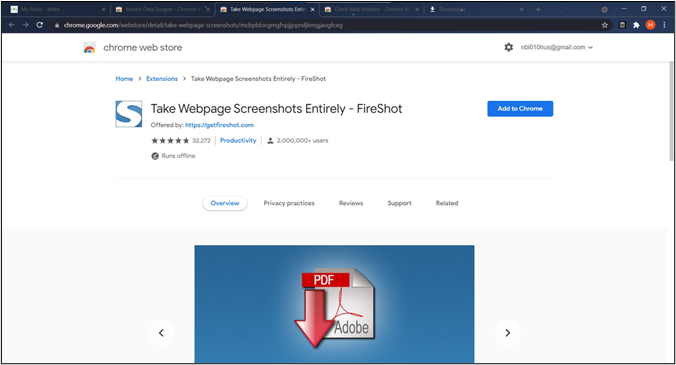Click the page vertical scrollbar

tap(670, 111)
